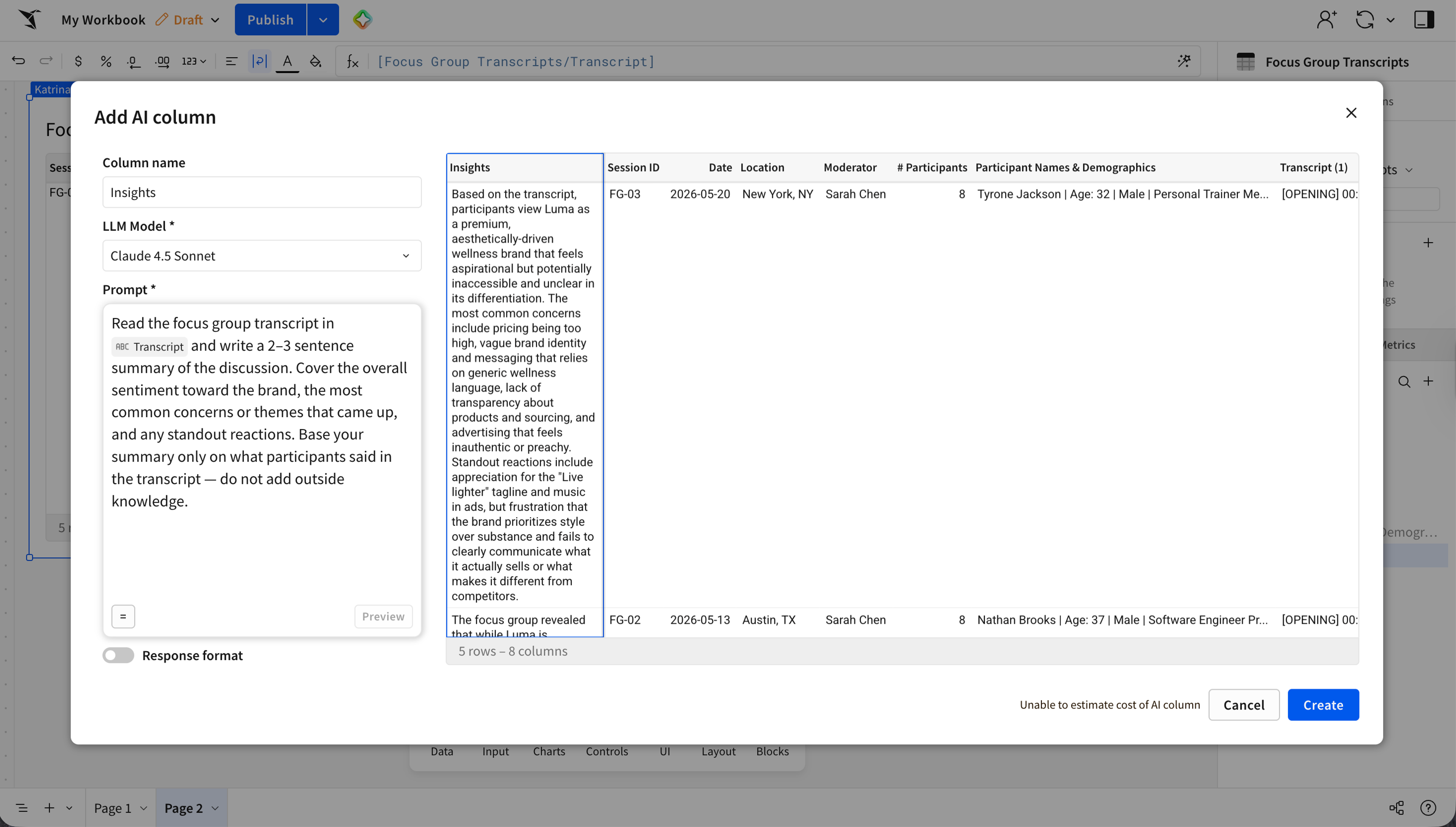
Task: Open the help question mark icon
Action: click(1428, 808)
